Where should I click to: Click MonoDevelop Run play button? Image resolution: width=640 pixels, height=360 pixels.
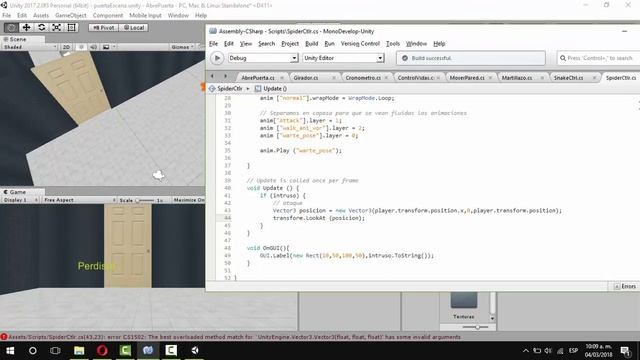point(218,58)
